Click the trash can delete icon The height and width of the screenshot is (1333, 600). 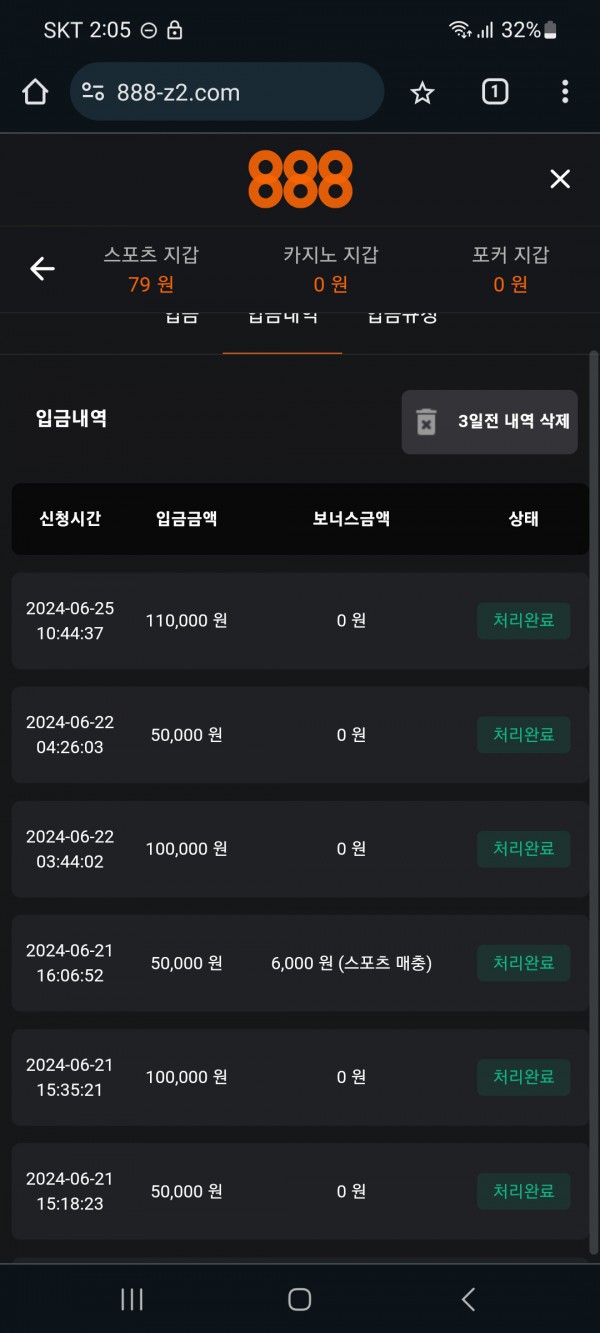427,421
